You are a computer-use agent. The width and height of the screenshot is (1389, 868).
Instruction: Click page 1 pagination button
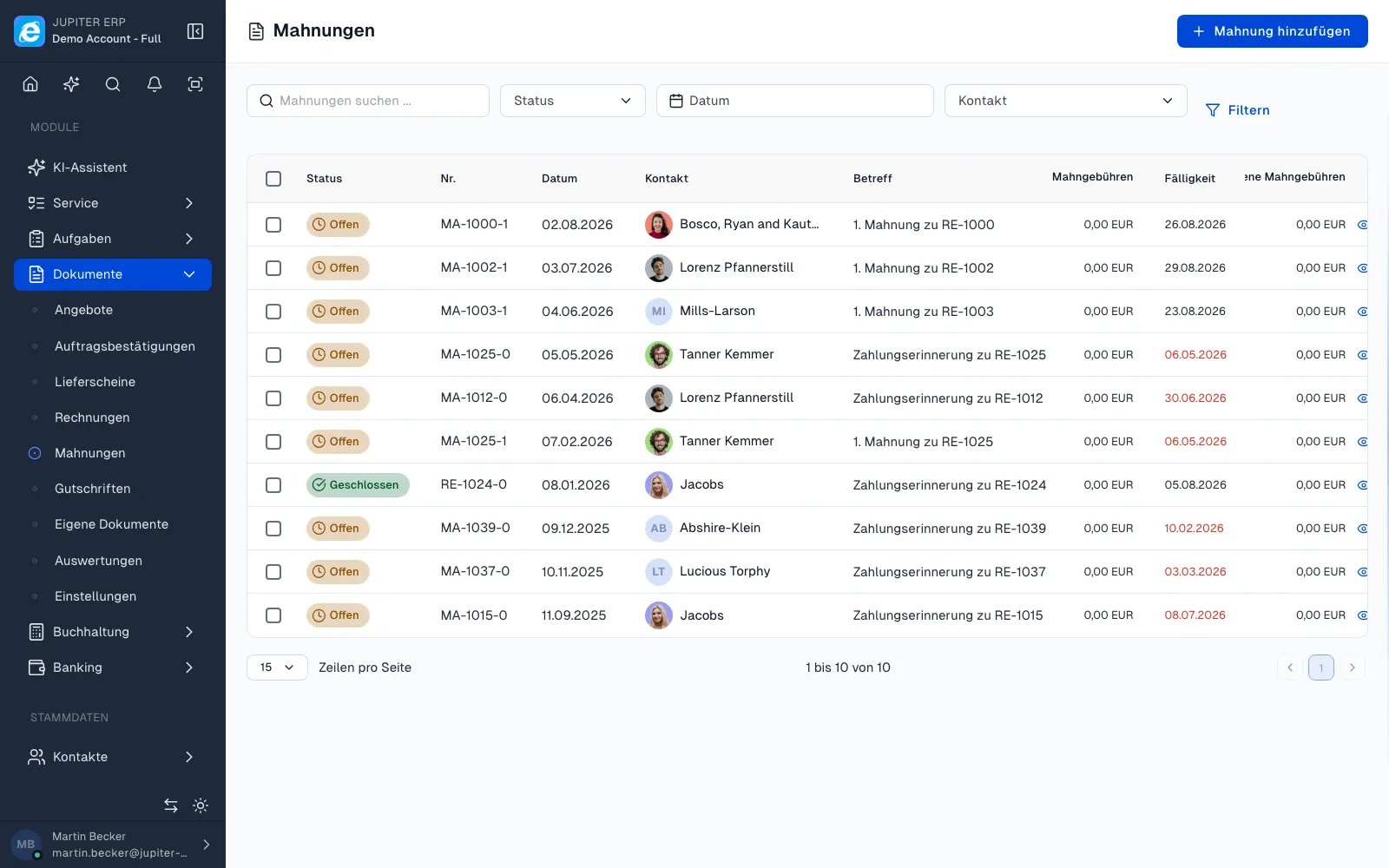point(1320,667)
